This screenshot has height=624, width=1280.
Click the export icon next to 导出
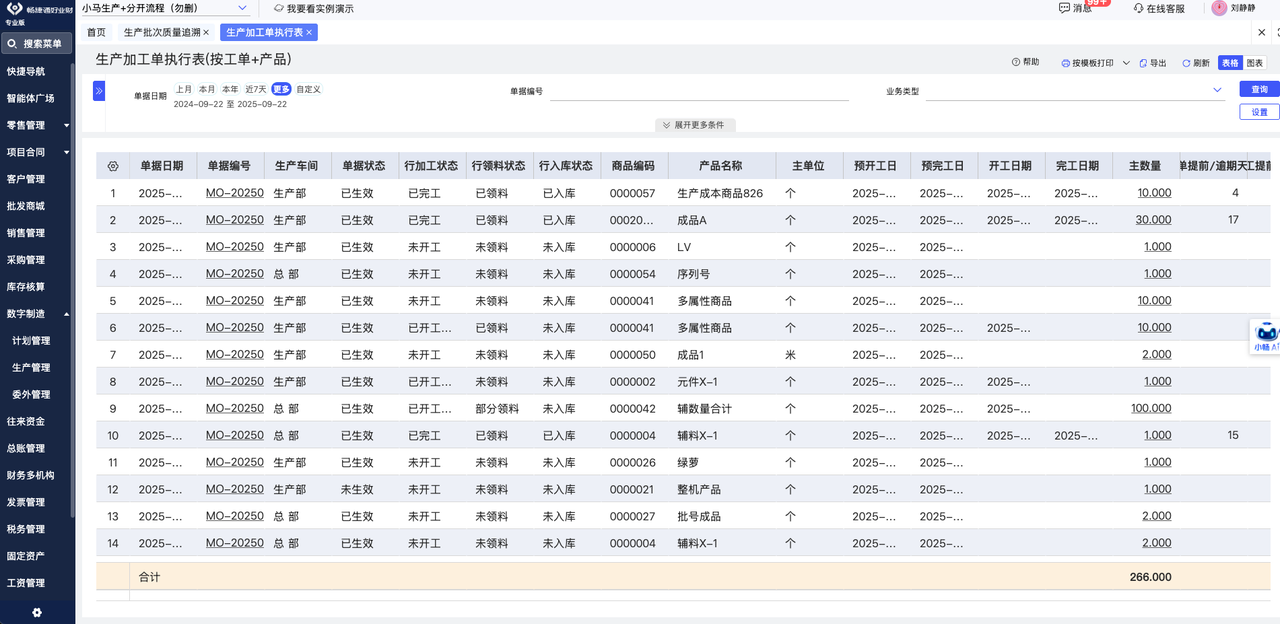coord(1143,63)
